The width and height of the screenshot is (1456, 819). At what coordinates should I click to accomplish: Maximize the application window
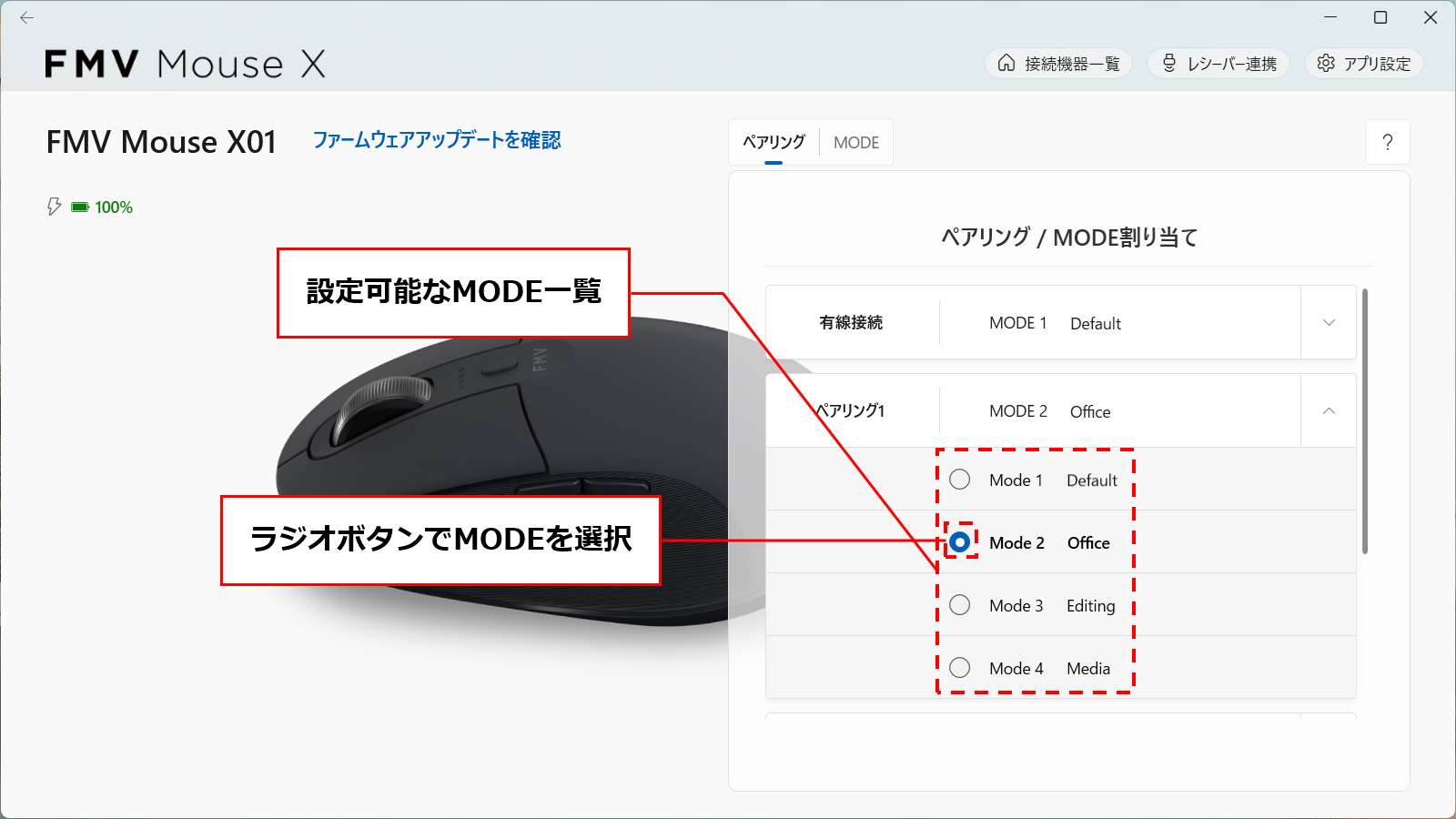point(1380,17)
